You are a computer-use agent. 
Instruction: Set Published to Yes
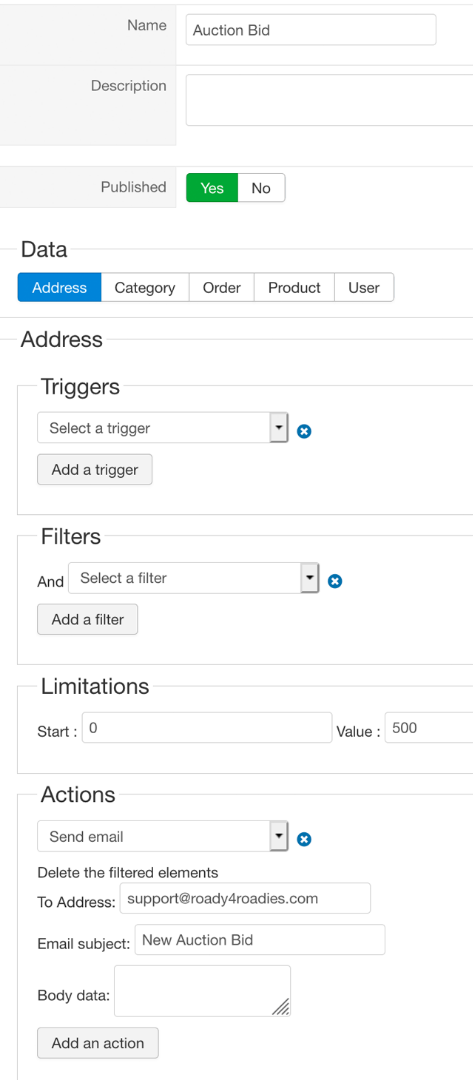[212, 188]
